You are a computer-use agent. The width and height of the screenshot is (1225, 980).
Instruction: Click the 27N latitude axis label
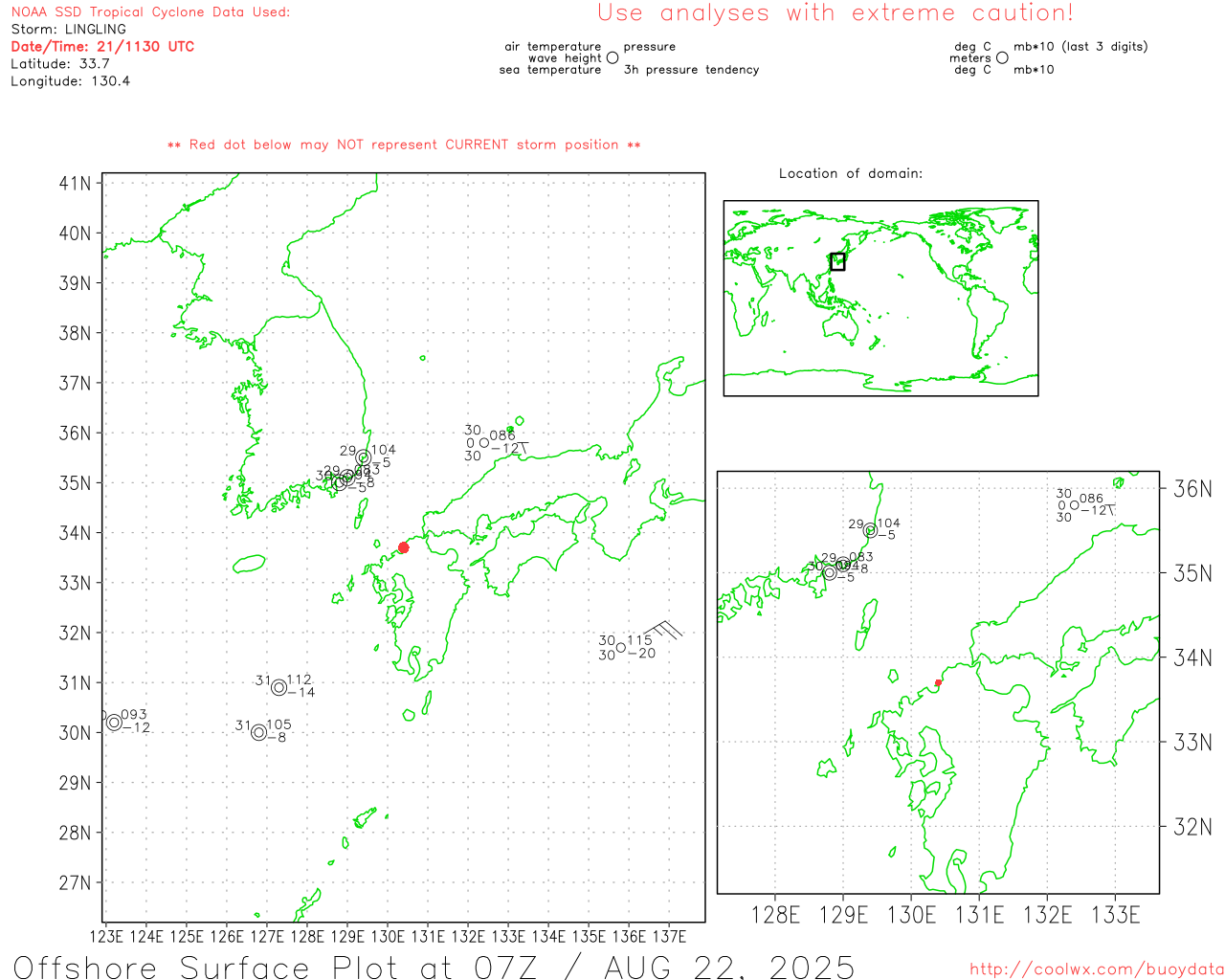coord(75,882)
